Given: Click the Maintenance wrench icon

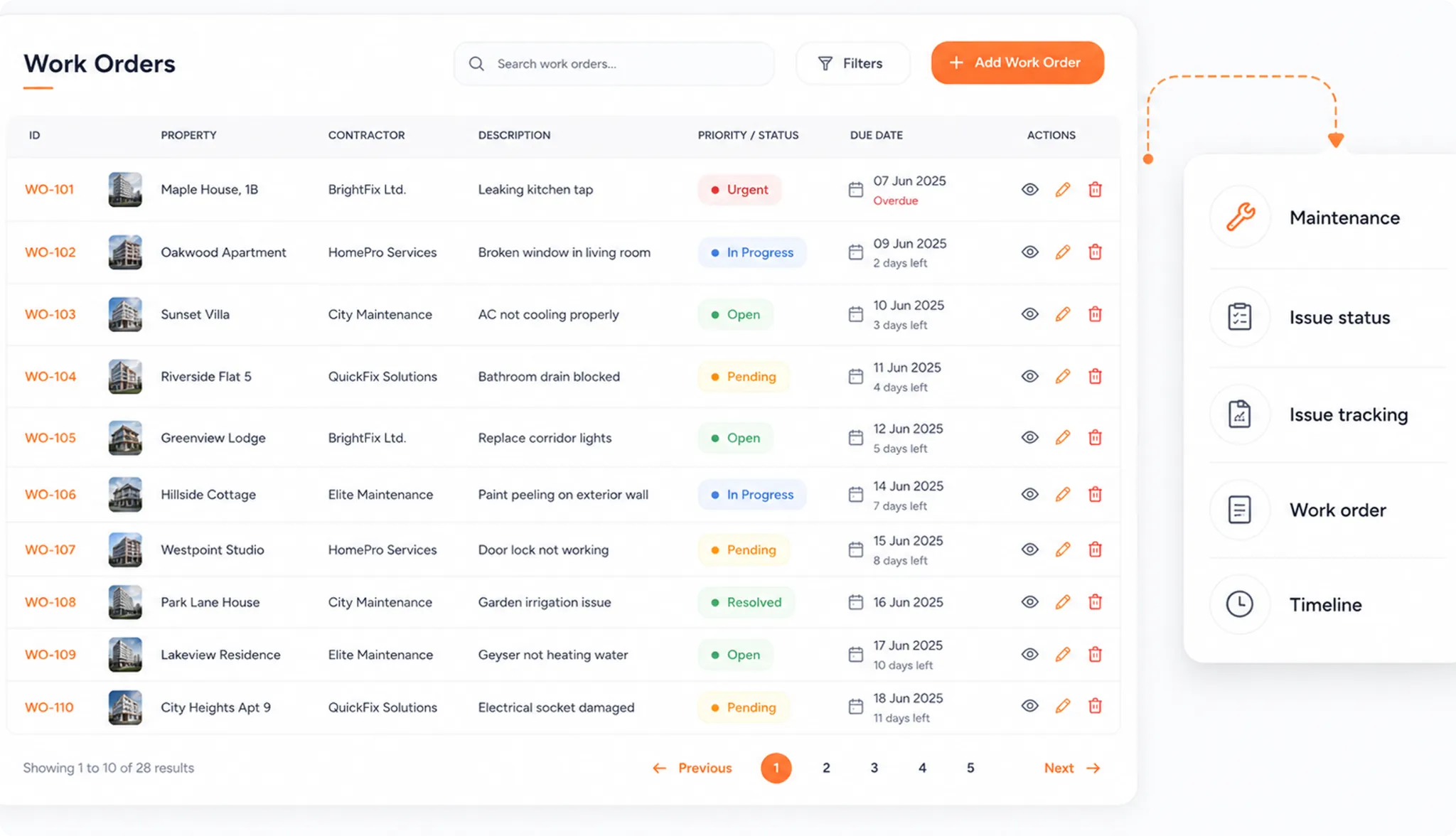Looking at the screenshot, I should pos(1240,217).
